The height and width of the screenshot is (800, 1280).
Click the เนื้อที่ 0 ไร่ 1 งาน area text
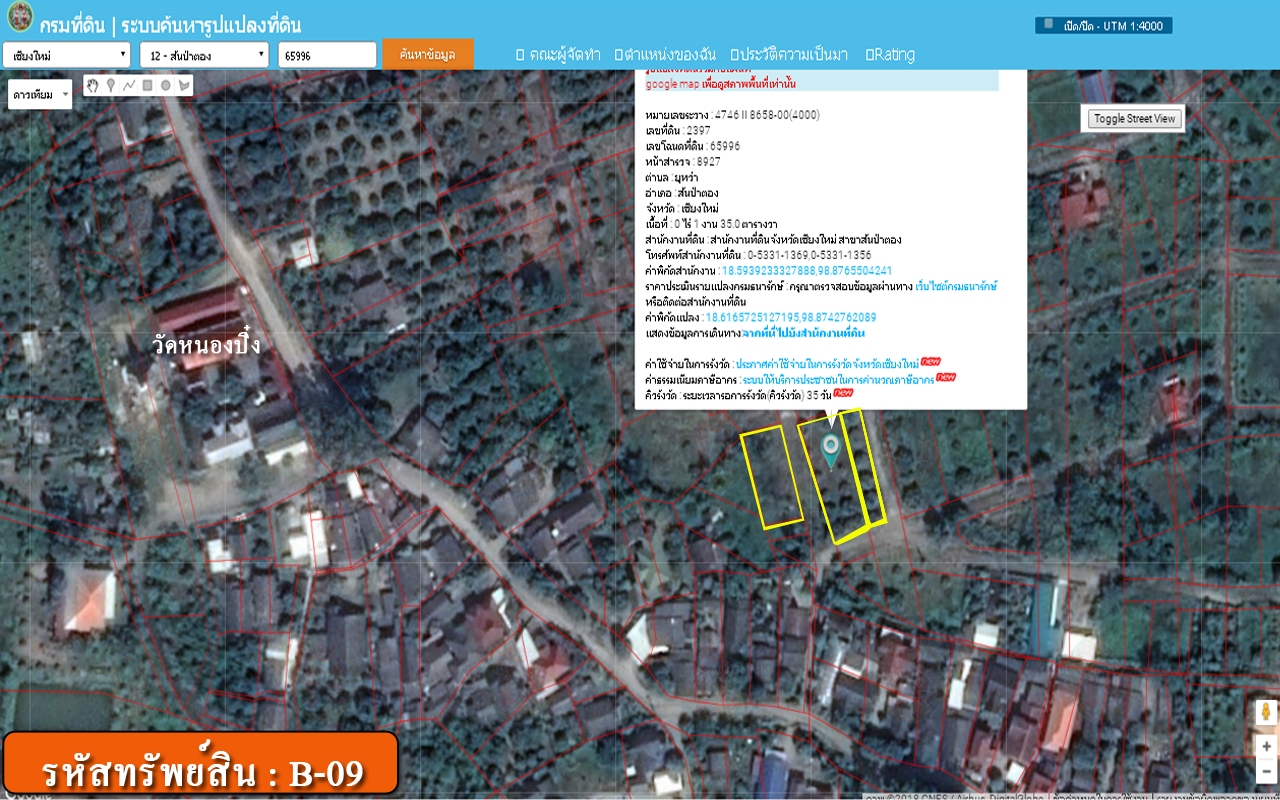click(x=712, y=224)
